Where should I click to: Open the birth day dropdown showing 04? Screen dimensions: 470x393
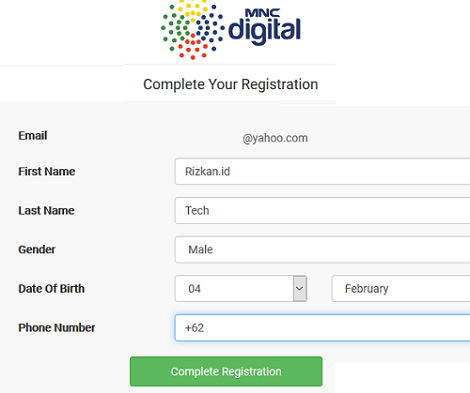tap(241, 289)
